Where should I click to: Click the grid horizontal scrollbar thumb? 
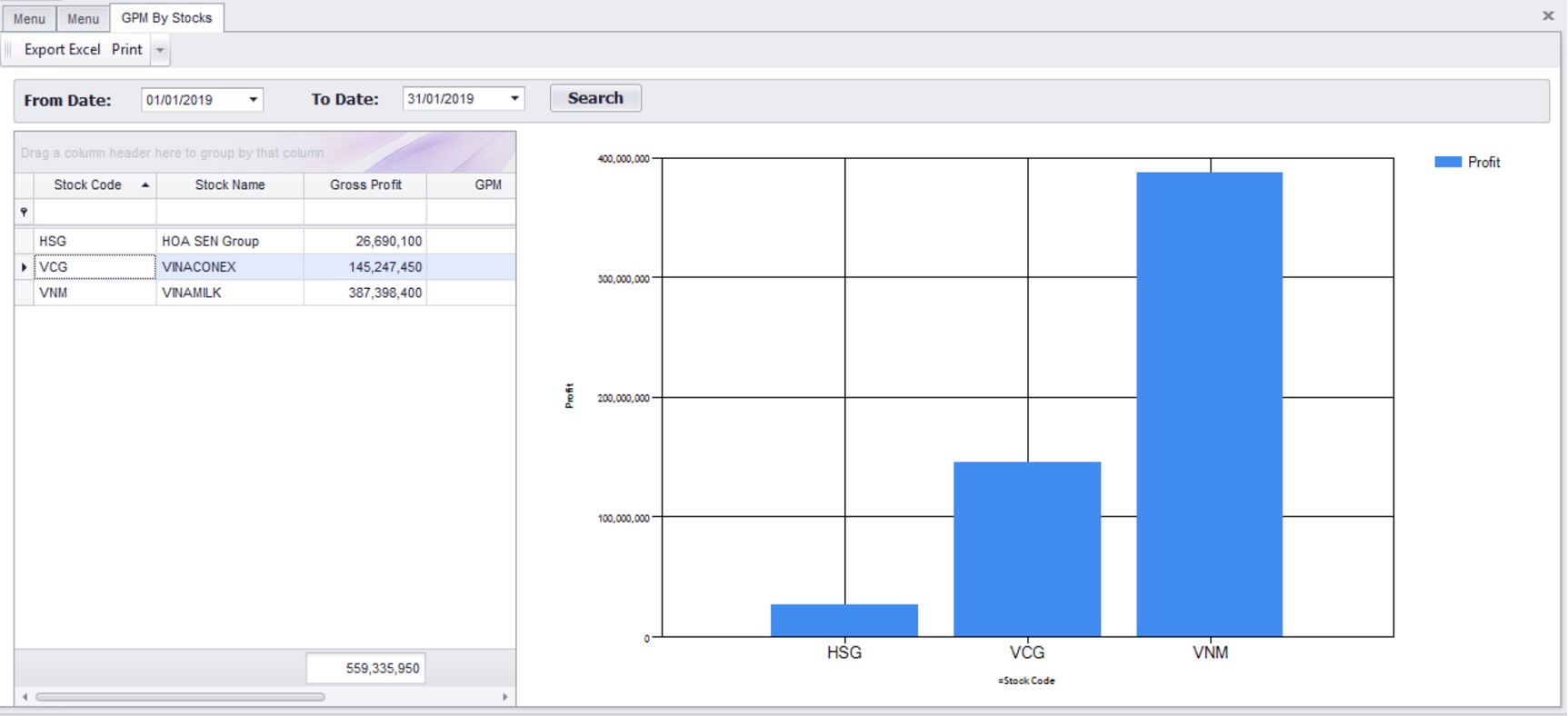click(180, 697)
